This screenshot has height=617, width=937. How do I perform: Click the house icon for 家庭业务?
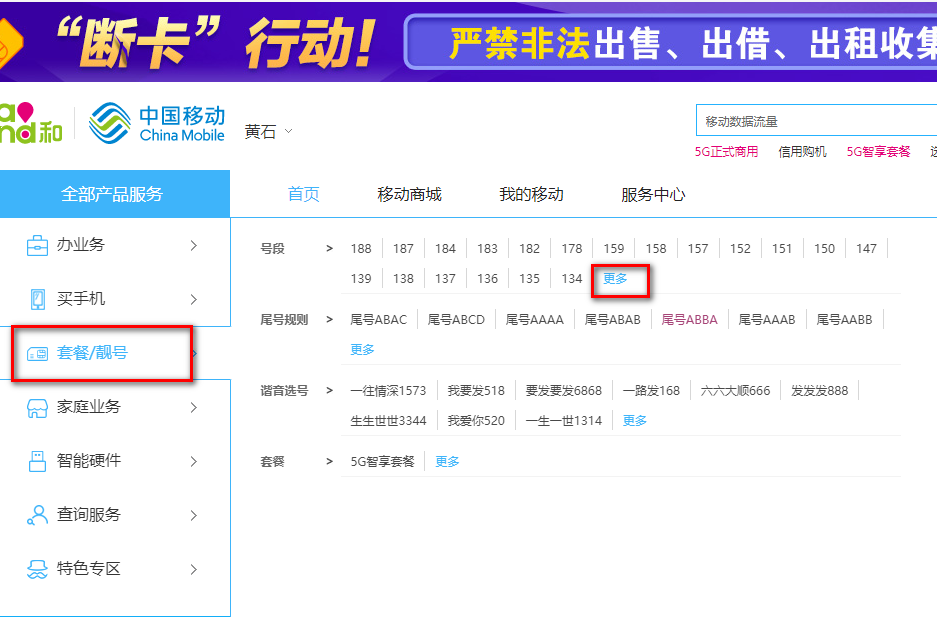click(x=37, y=407)
